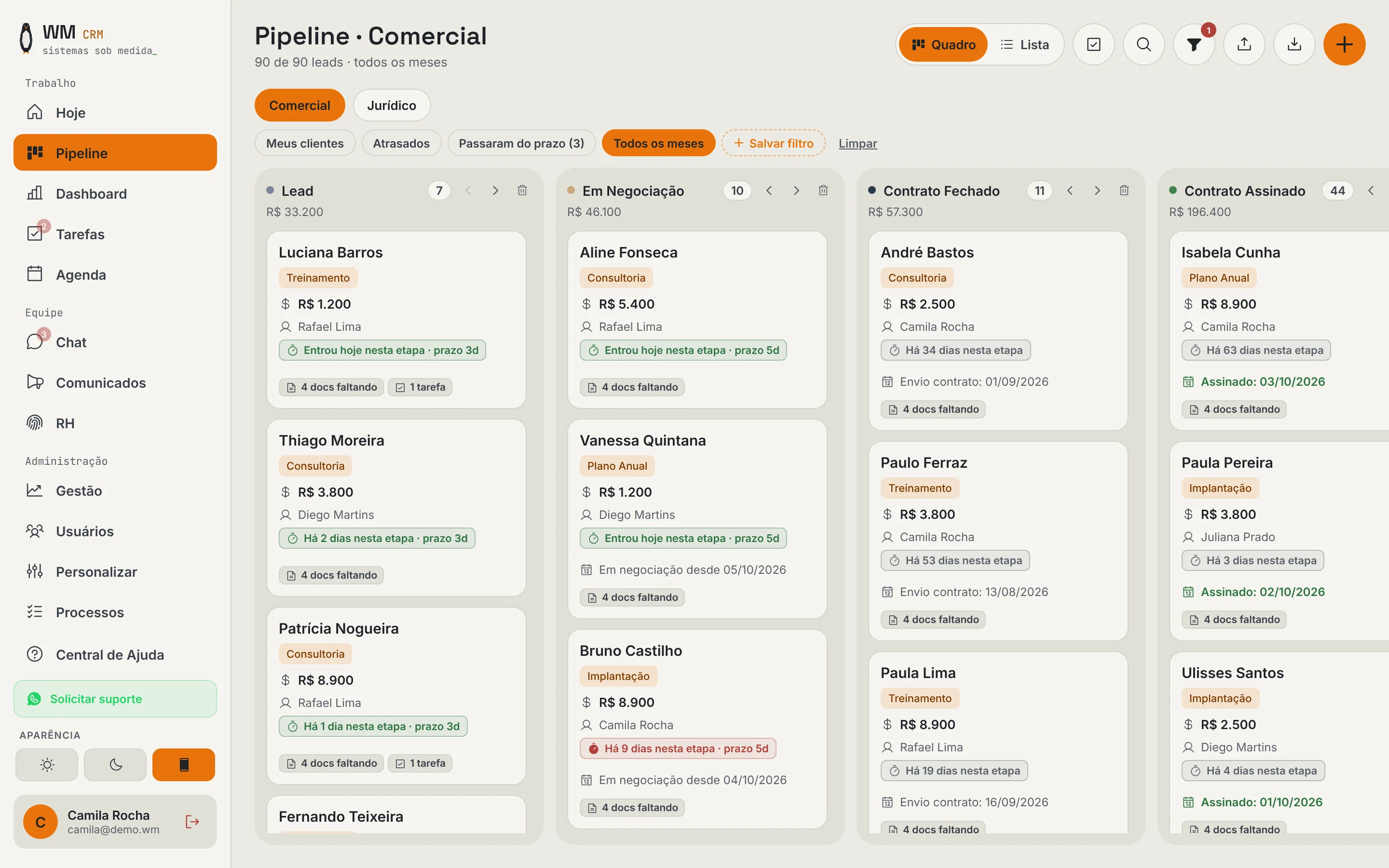The image size is (1389, 868).
Task: Switch to Quadro board view
Action: 943,44
